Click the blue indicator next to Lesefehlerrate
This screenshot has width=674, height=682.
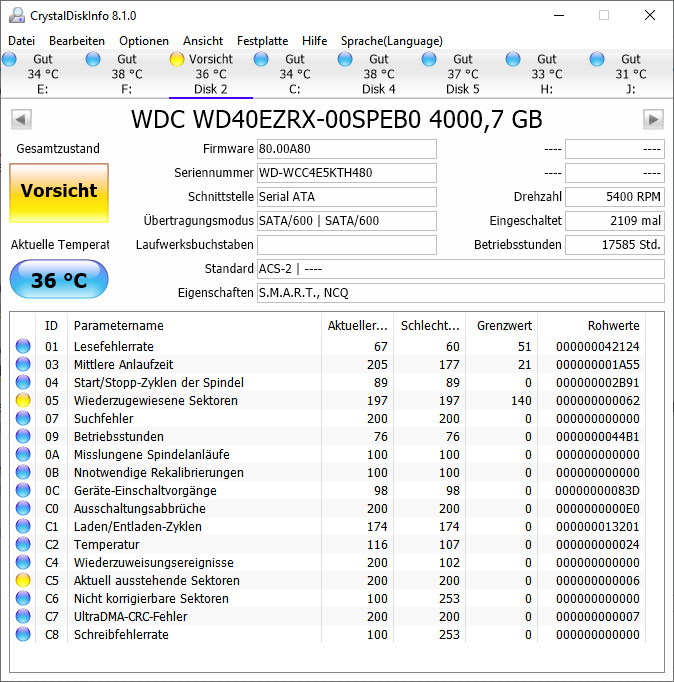(x=23, y=346)
